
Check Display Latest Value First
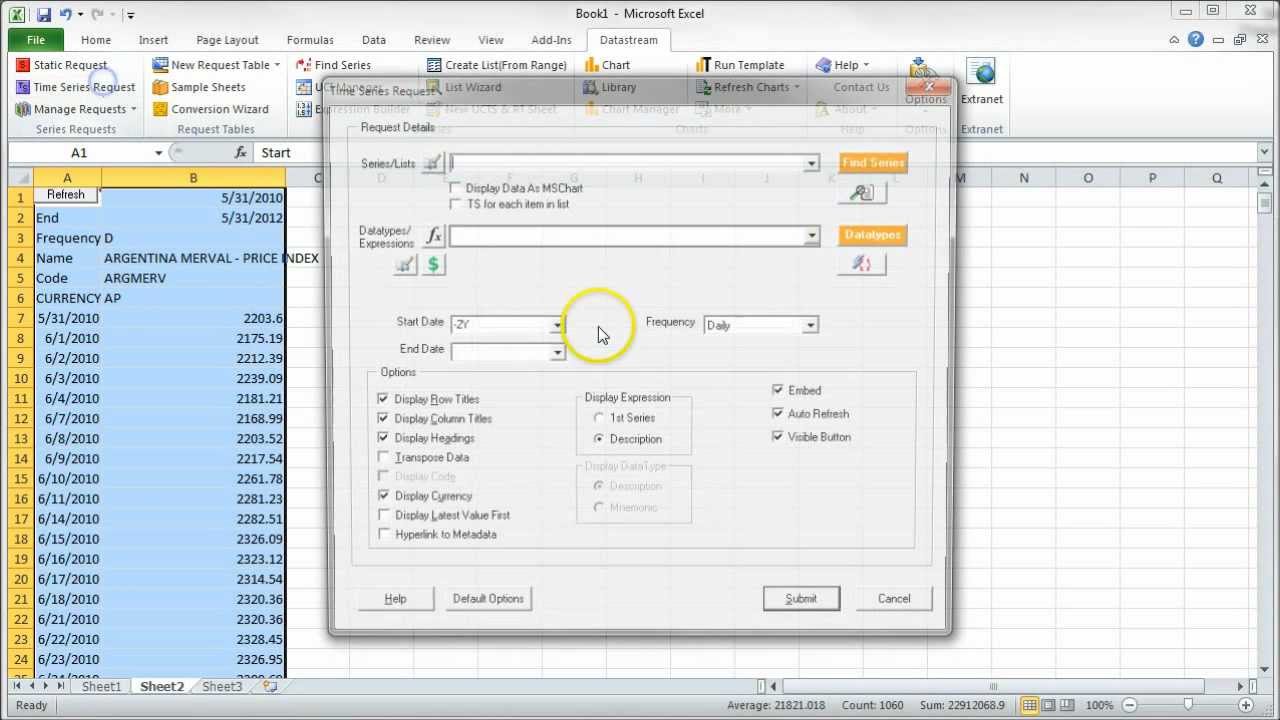point(383,515)
